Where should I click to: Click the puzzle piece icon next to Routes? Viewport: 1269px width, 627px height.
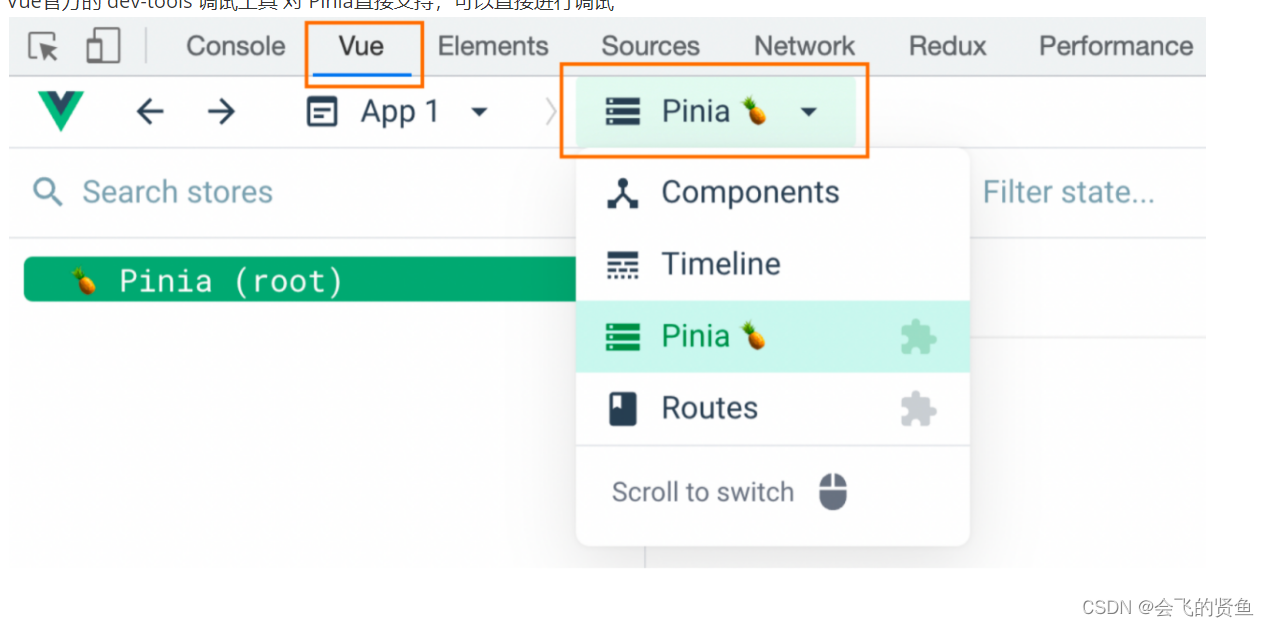coord(919,408)
